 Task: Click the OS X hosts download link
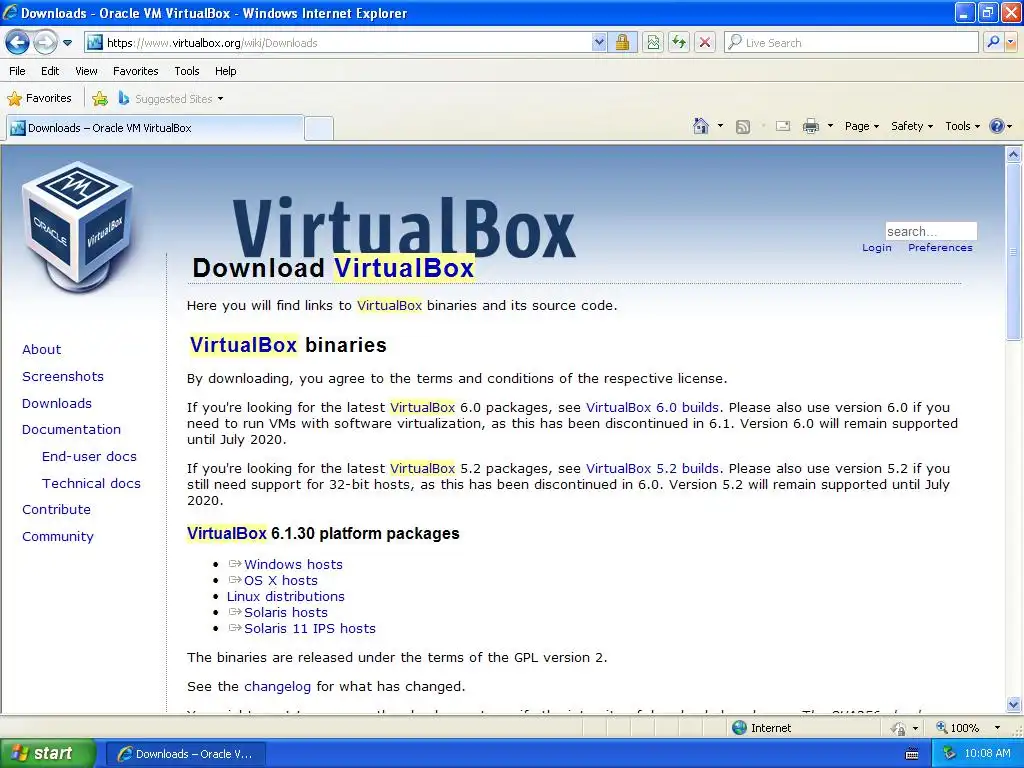[x=281, y=581]
